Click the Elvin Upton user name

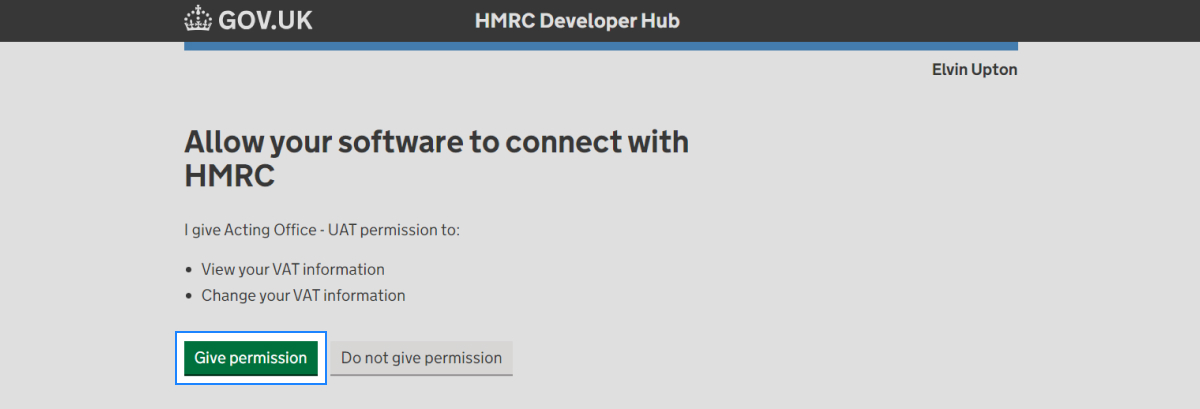click(x=974, y=70)
